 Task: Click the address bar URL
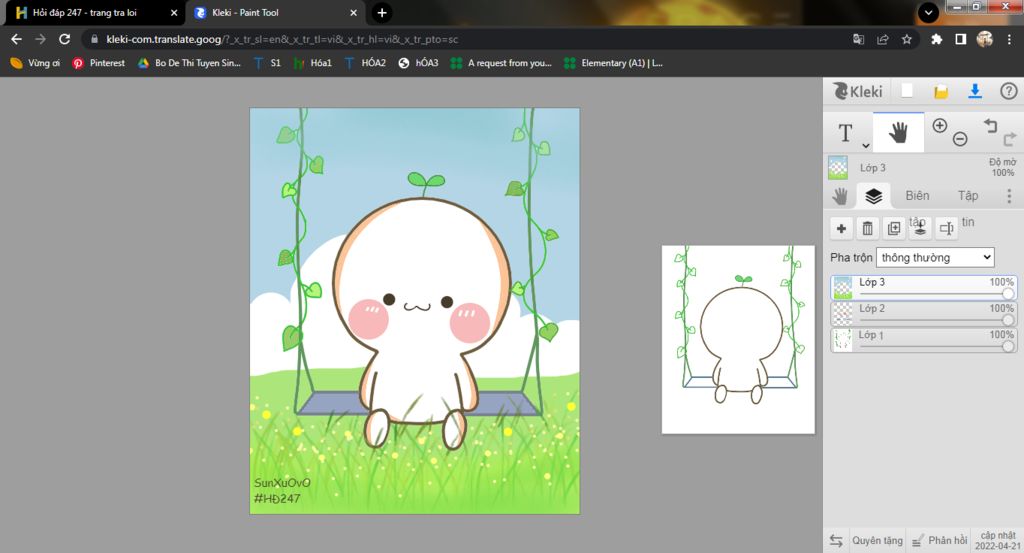281,39
